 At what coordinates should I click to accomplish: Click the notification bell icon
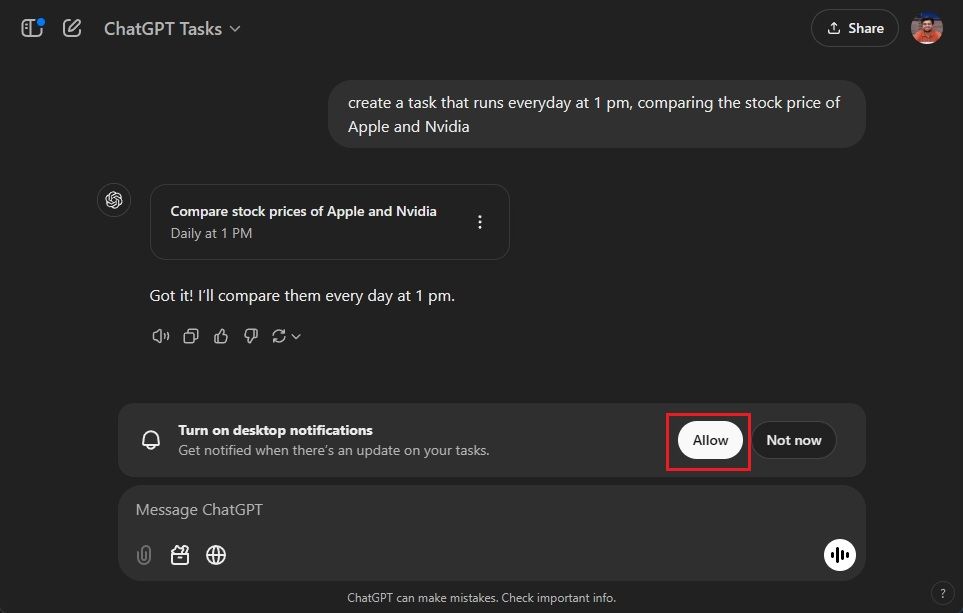pyautogui.click(x=151, y=440)
